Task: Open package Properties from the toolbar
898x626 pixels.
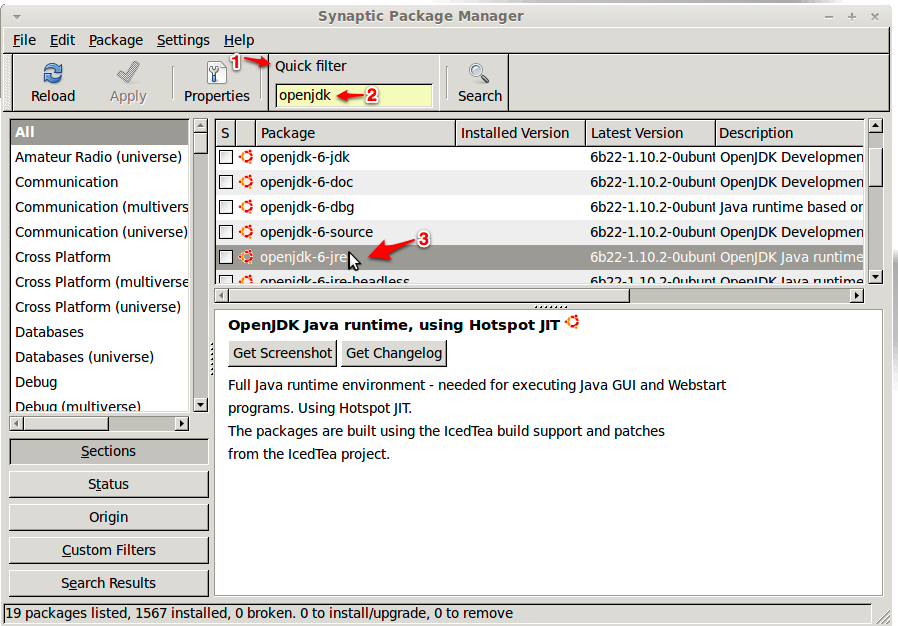Action: point(216,82)
